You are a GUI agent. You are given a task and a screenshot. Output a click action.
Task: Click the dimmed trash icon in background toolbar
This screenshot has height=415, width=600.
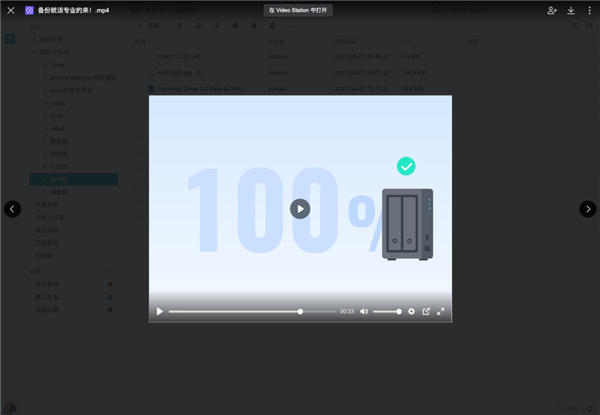[x=272, y=26]
